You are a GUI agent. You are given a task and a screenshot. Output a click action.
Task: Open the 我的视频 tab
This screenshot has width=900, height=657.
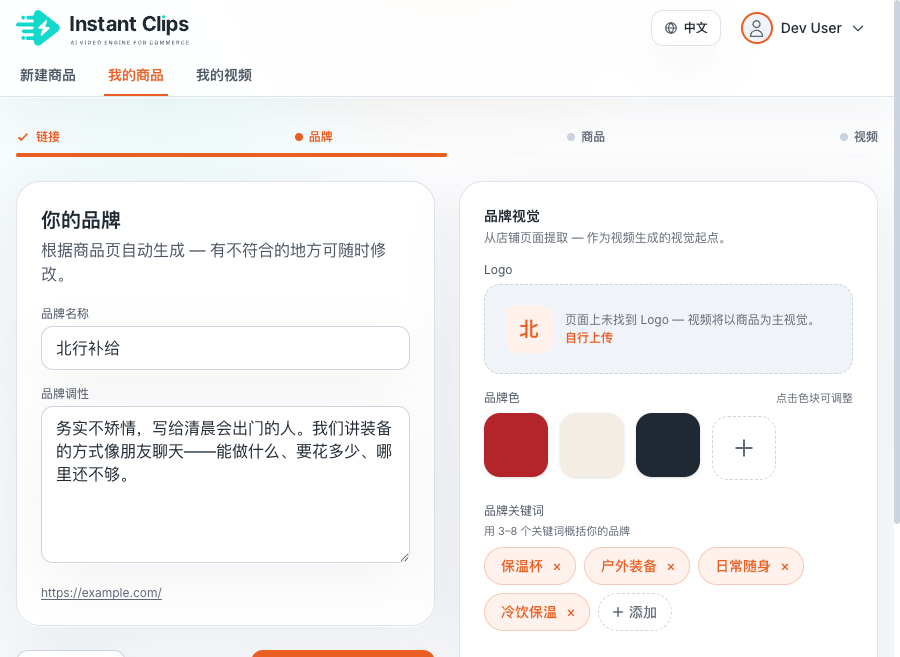(x=224, y=75)
